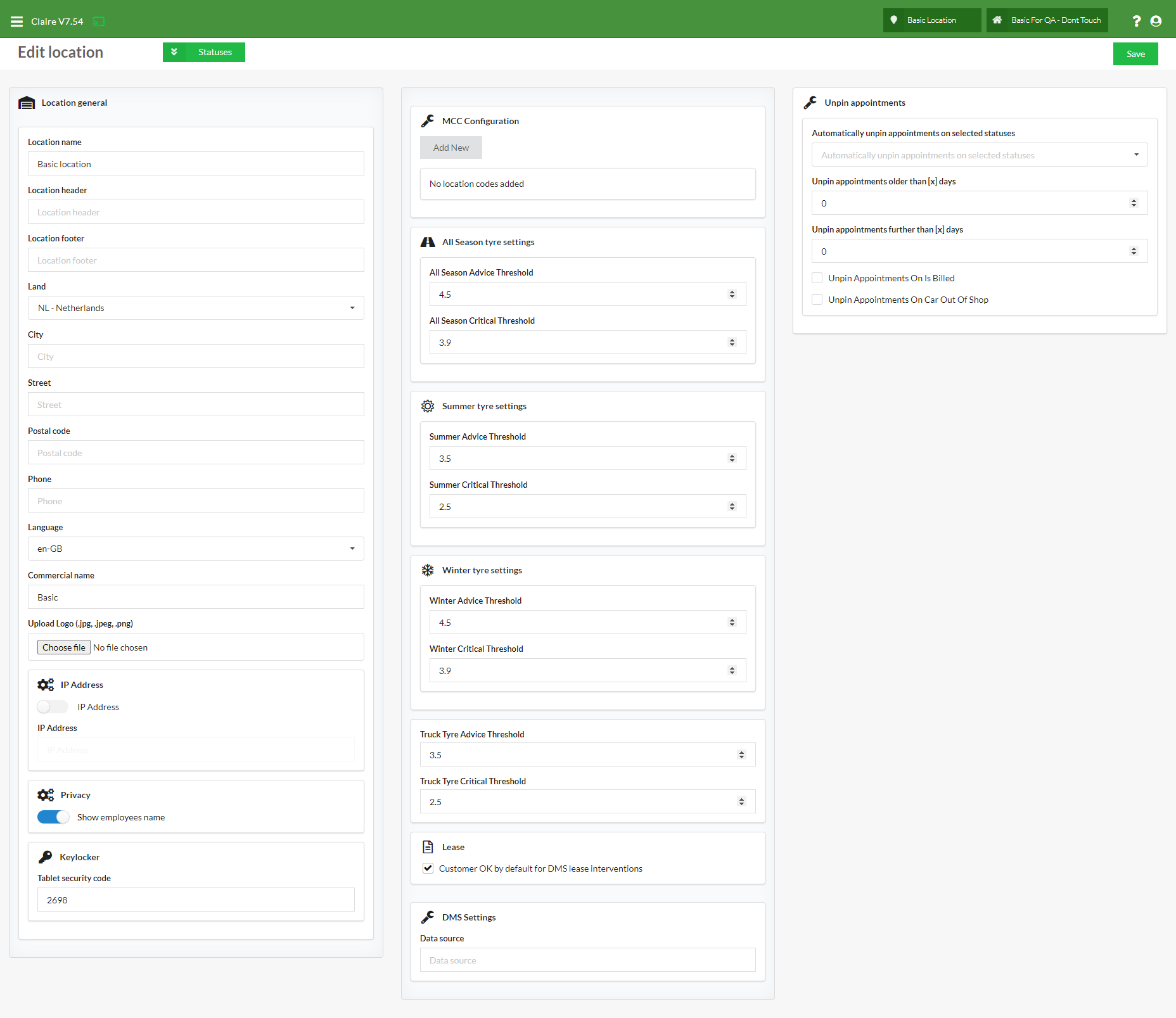
Task: Click the Winter tyre snowflake icon
Action: [428, 570]
